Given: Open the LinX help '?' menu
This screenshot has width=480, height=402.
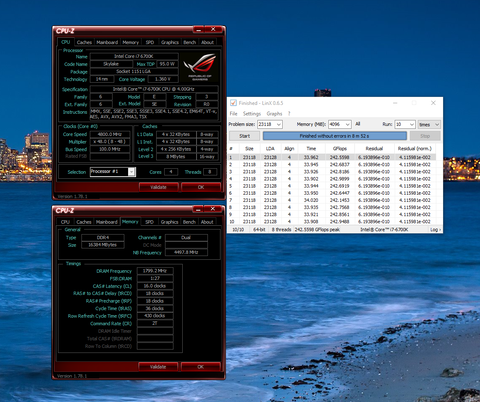Looking at the screenshot, I should [289, 114].
